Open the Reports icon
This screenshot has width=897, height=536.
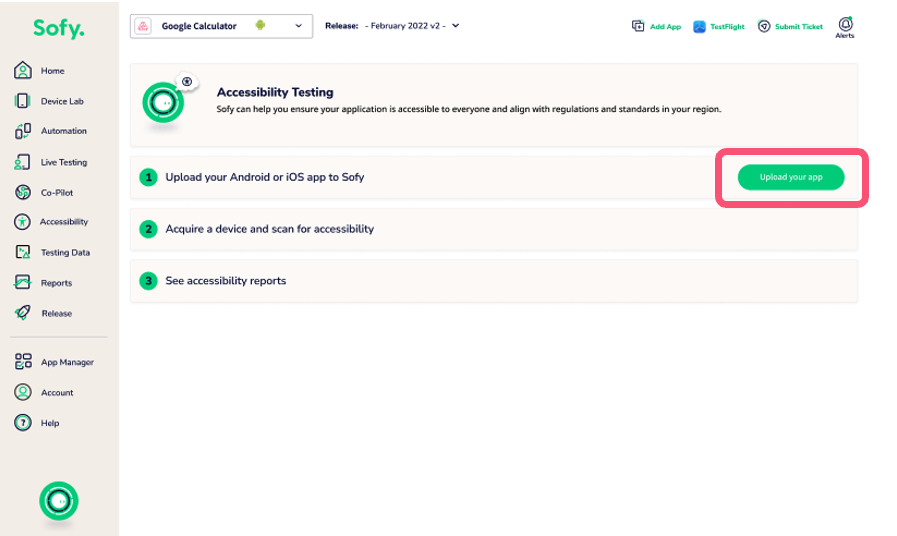(x=23, y=282)
